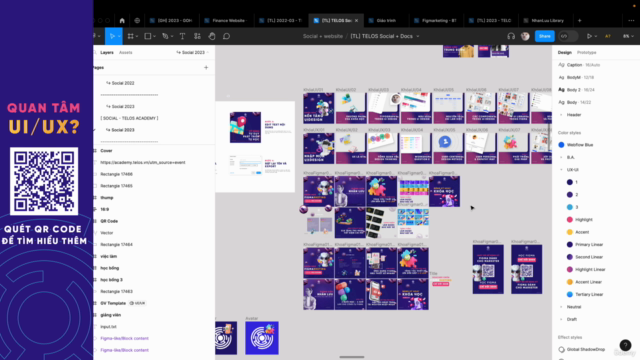
Task: Select the Accent color style swatch
Action: (570, 232)
